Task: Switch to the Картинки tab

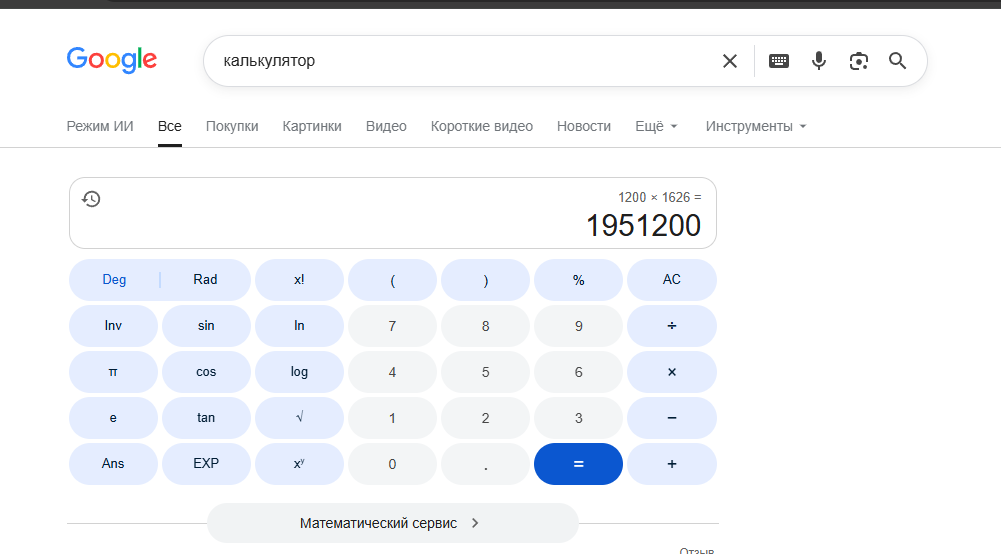Action: pos(312,126)
